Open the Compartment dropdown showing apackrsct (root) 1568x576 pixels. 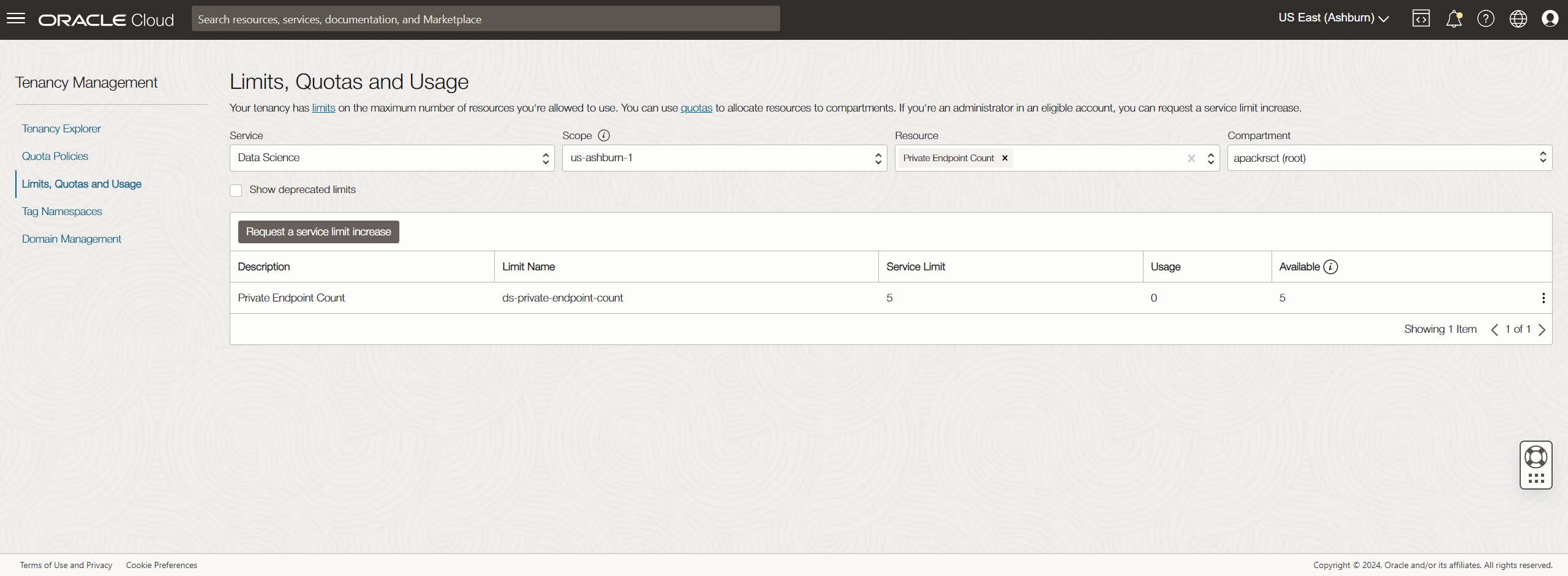click(1390, 158)
